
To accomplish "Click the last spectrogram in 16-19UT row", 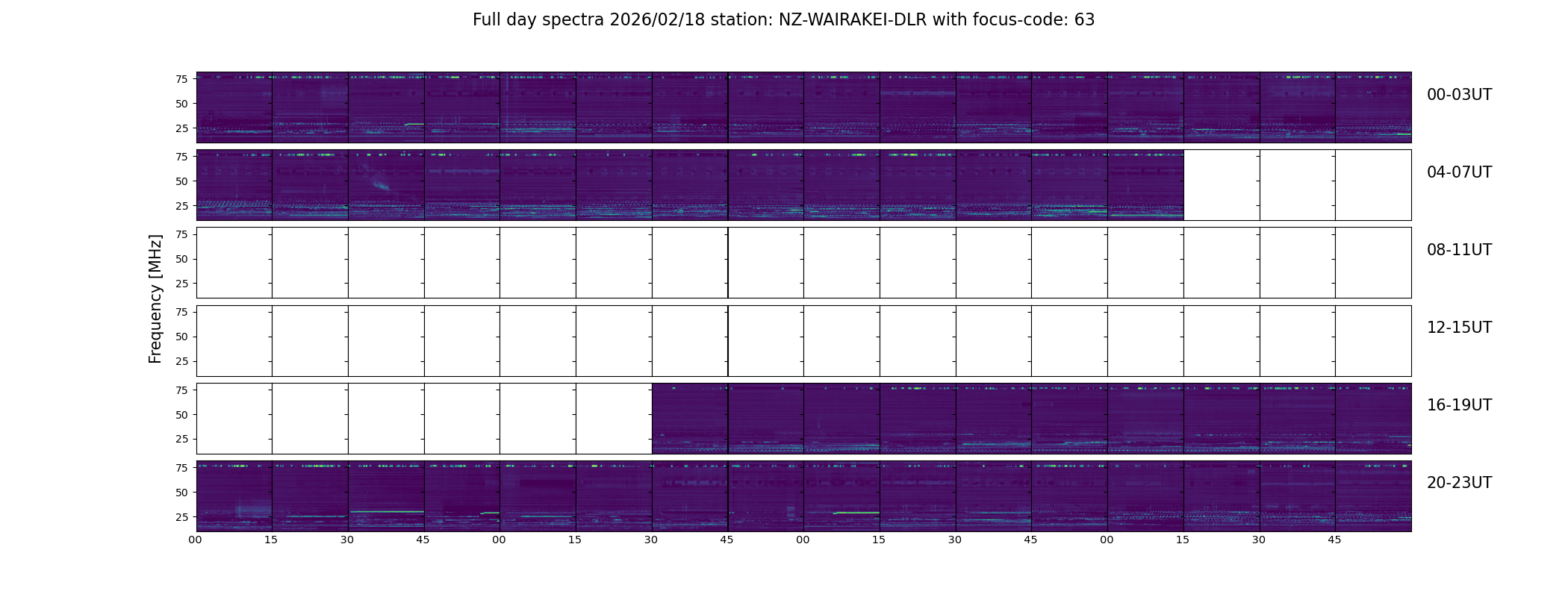I will tap(1373, 419).
